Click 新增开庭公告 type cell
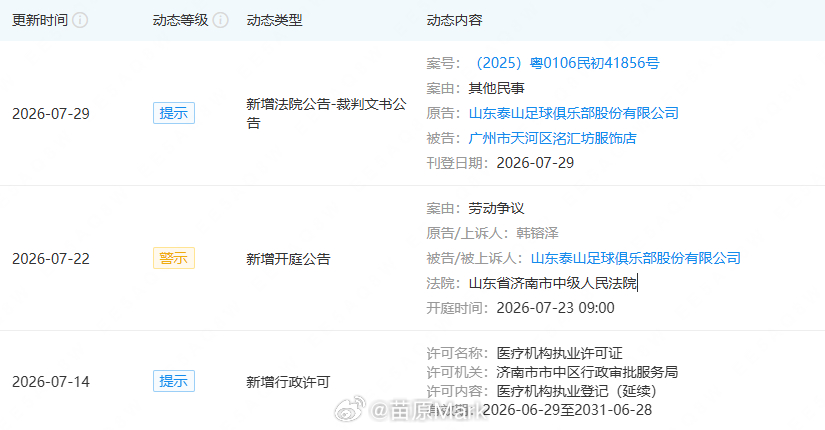 (288, 259)
